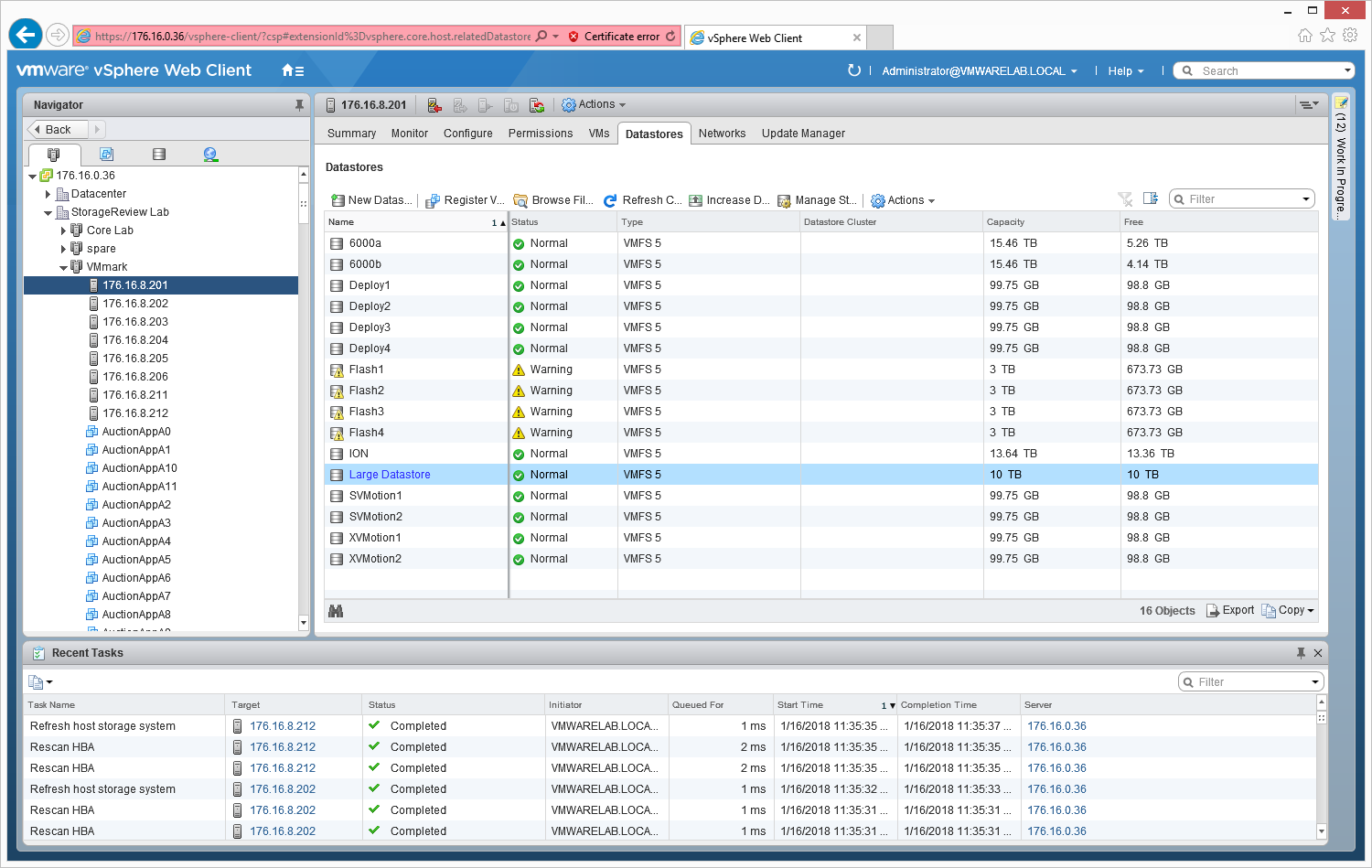Close the Recent Tasks panel
This screenshot has height=868, width=1372.
pos(1318,653)
